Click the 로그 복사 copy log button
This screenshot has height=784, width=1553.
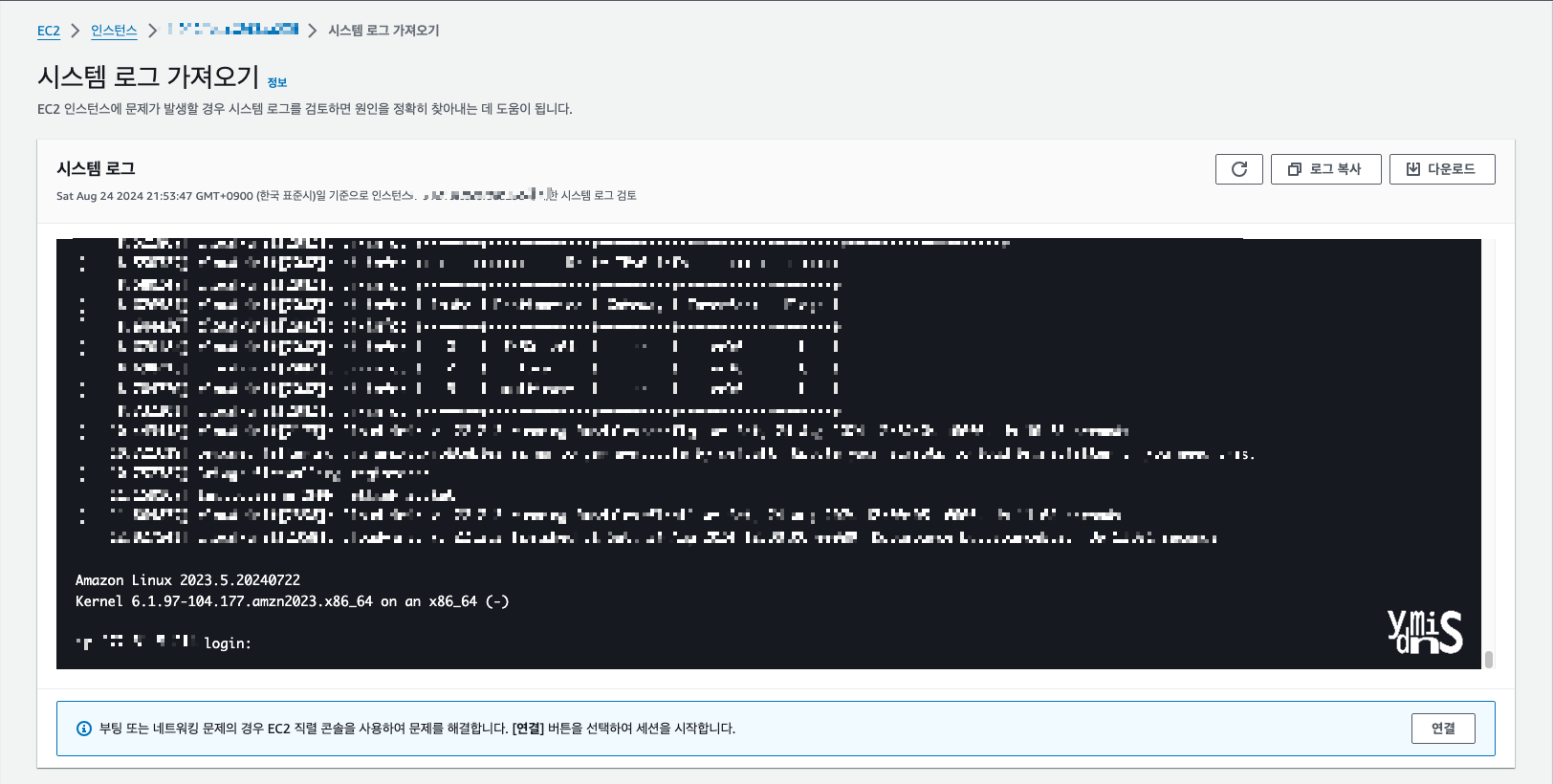point(1325,169)
